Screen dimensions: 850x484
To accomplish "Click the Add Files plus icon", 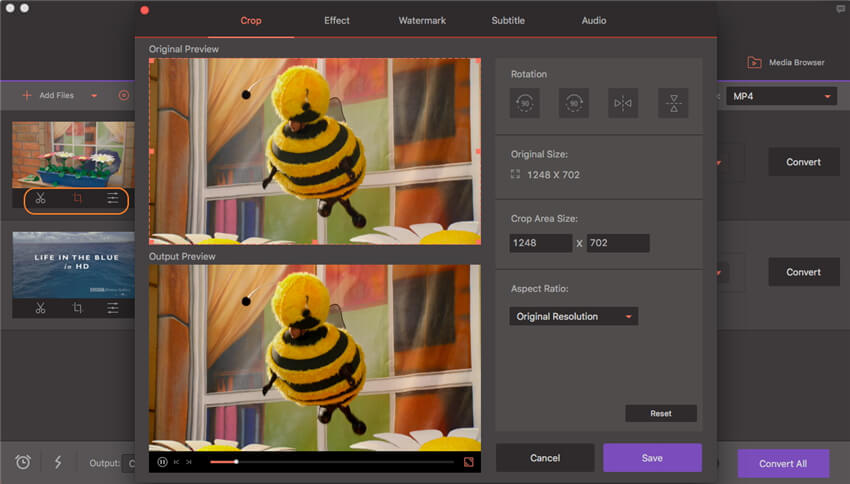I will pyautogui.click(x=27, y=95).
